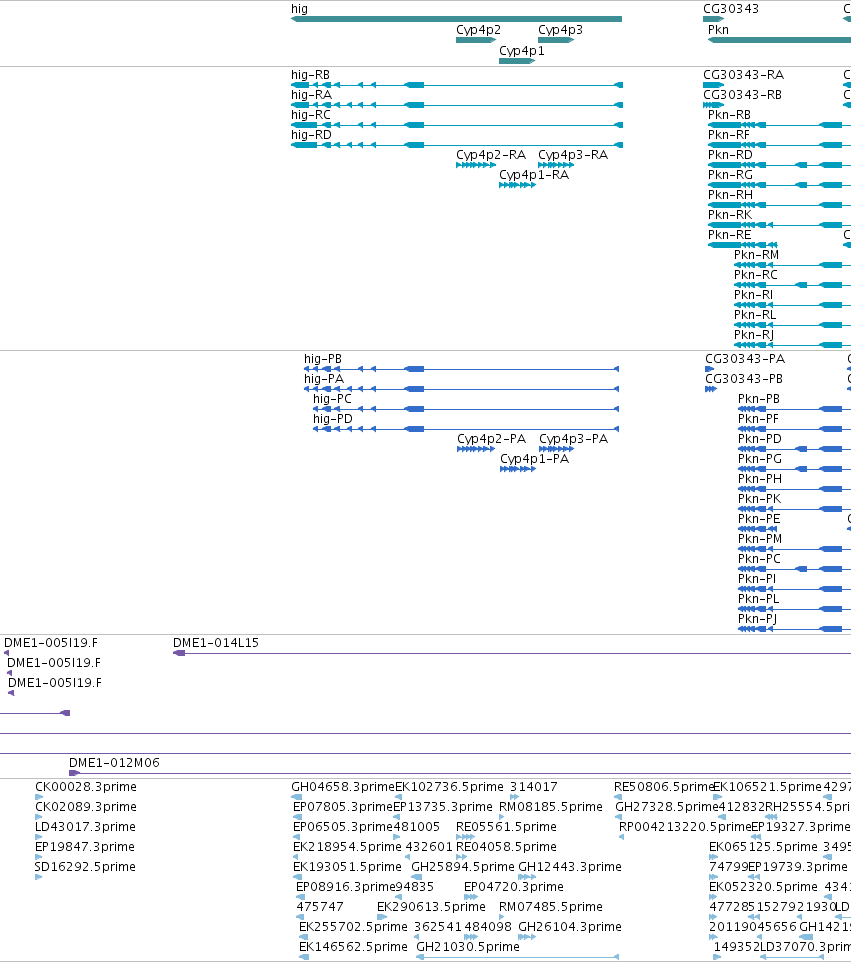This screenshot has height=962, width=851.
Task: Open protein Pkn-PD
Action: click(760, 439)
